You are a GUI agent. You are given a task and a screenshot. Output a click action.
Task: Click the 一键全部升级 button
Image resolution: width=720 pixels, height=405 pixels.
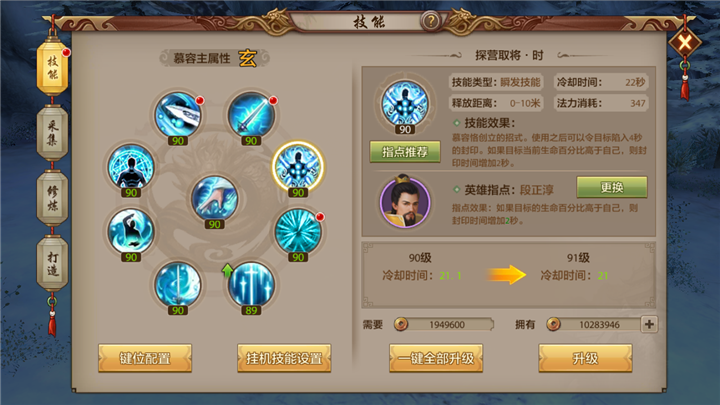pos(436,358)
